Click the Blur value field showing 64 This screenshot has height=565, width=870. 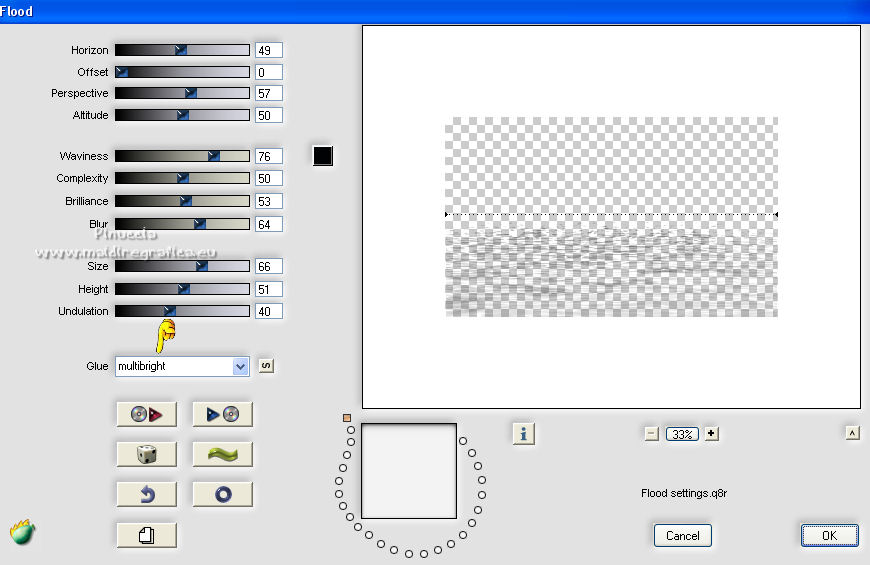pos(269,224)
